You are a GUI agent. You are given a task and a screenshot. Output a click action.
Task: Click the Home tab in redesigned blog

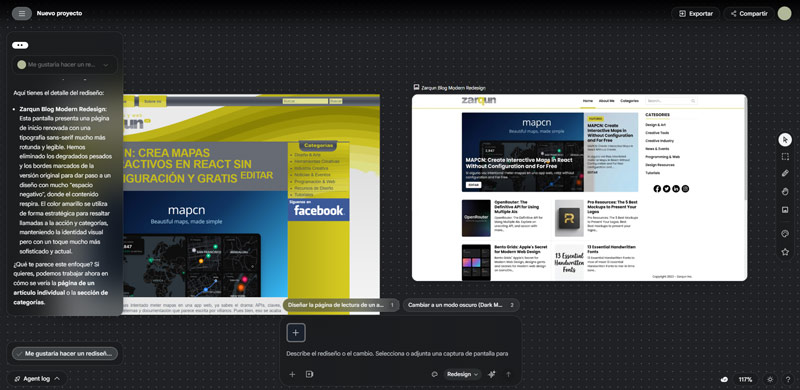tap(588, 101)
